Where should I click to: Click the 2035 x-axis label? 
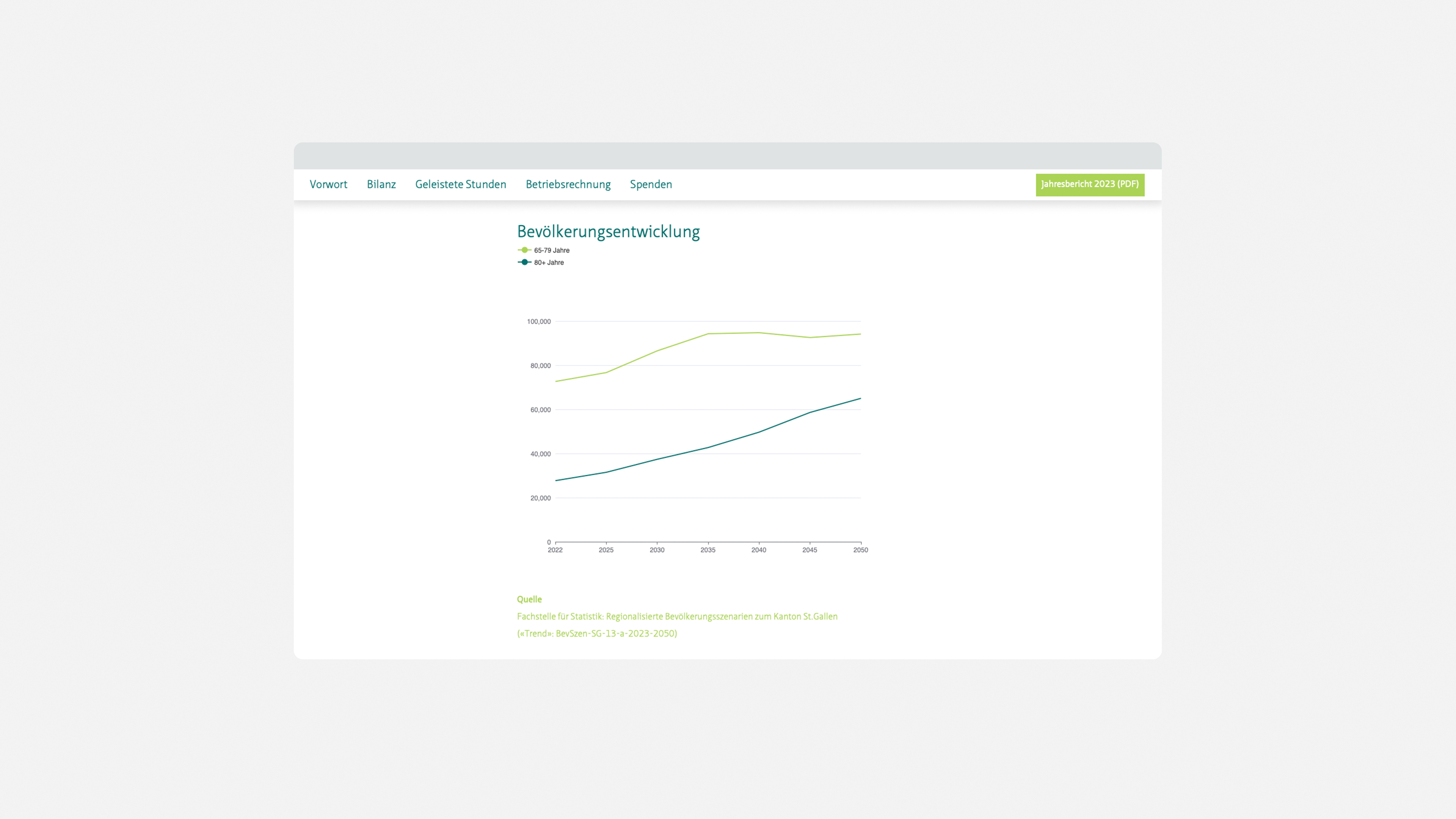(708, 550)
